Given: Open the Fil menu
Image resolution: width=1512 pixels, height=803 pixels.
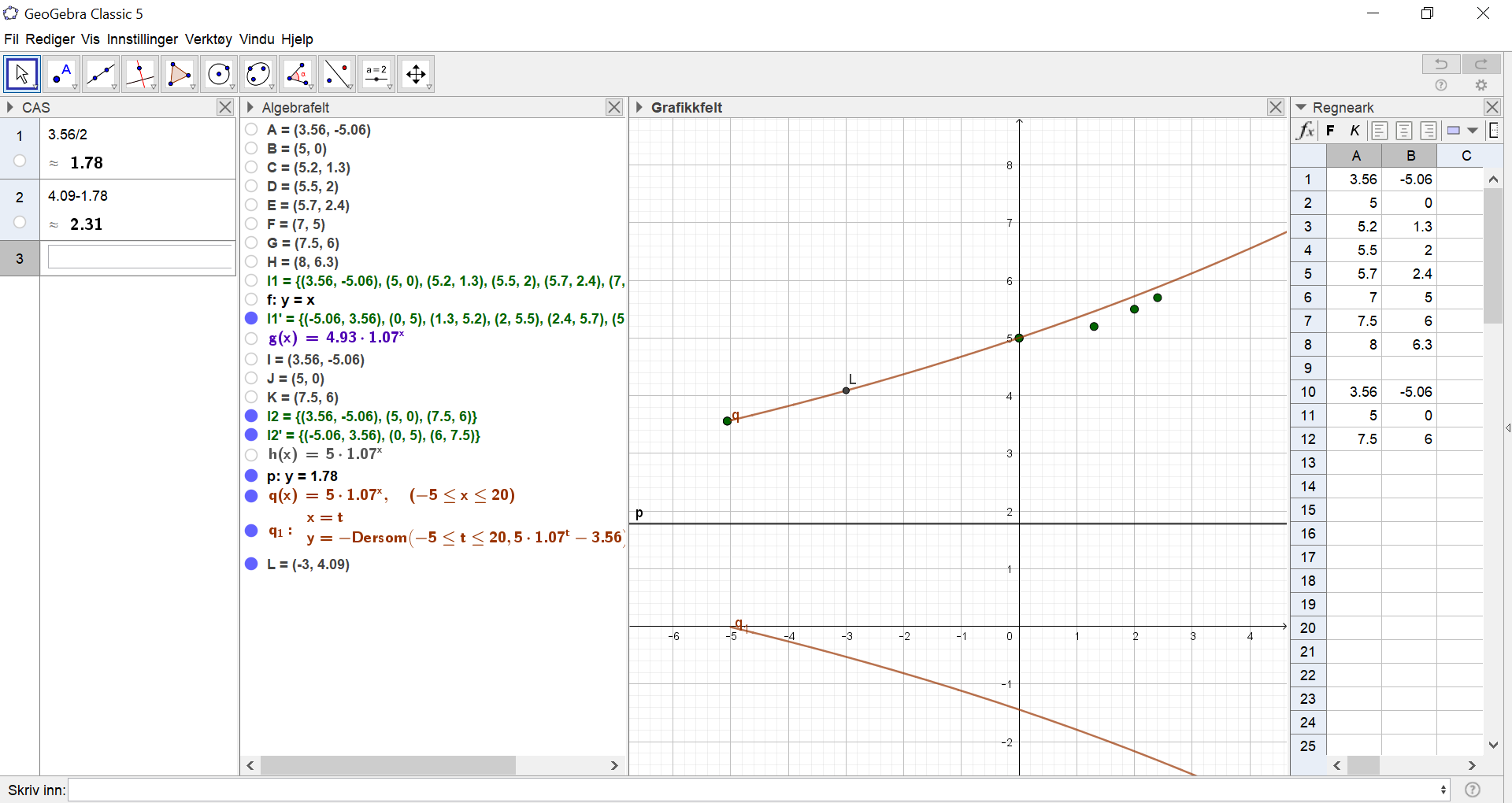Looking at the screenshot, I should (11, 39).
